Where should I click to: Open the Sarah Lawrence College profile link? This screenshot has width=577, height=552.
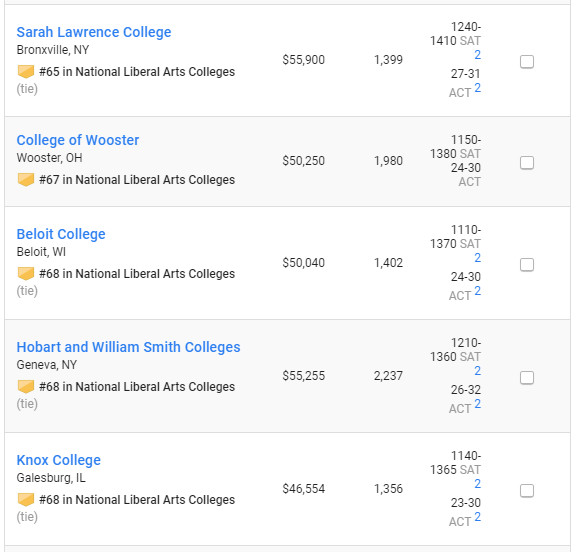[94, 32]
